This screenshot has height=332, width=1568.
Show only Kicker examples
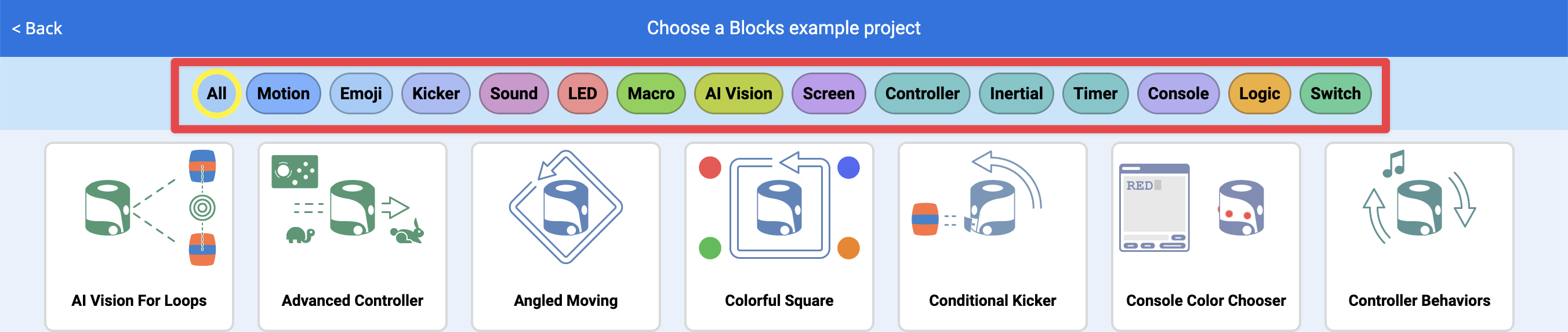point(436,94)
